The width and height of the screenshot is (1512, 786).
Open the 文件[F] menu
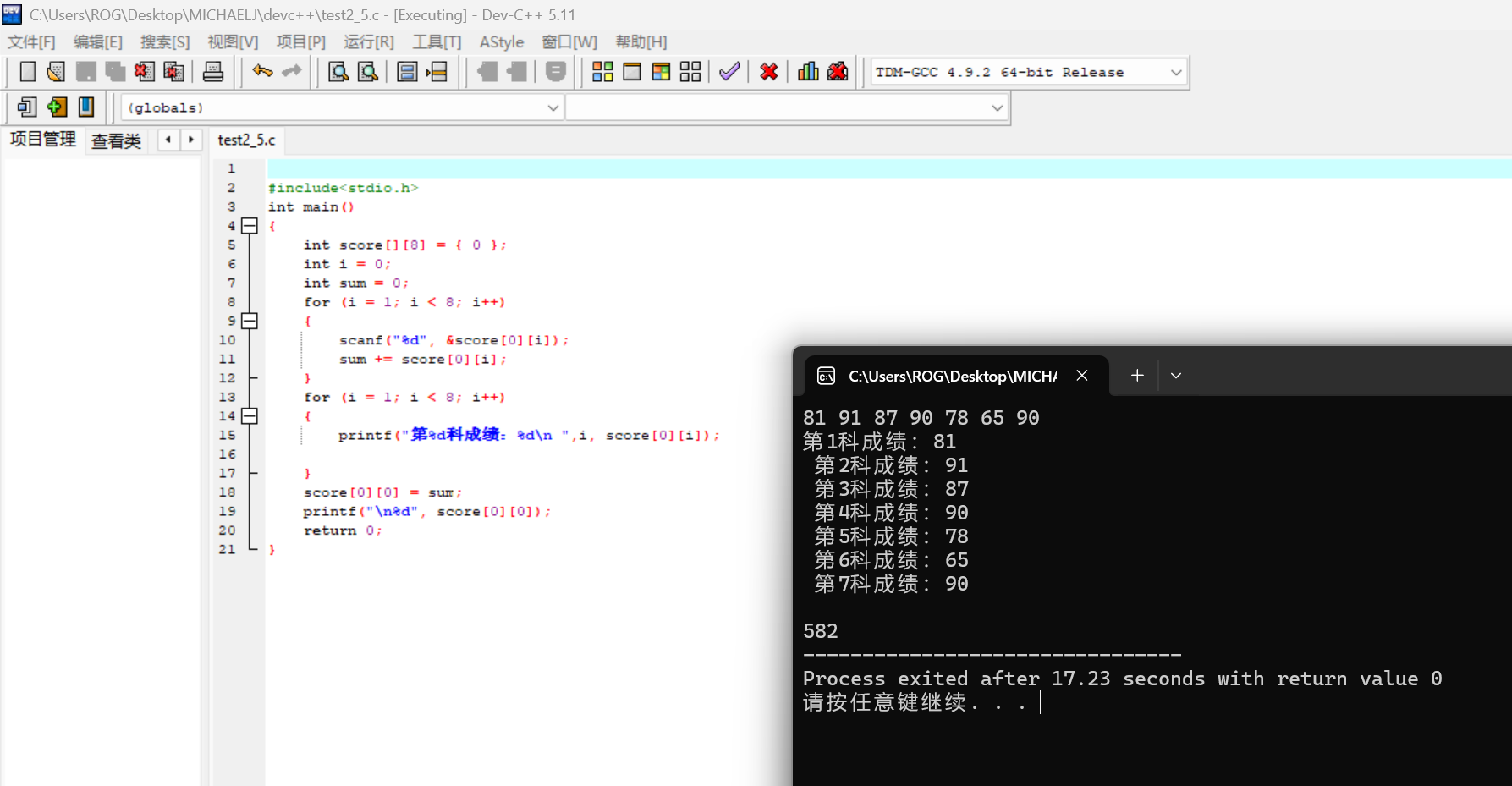[x=31, y=41]
